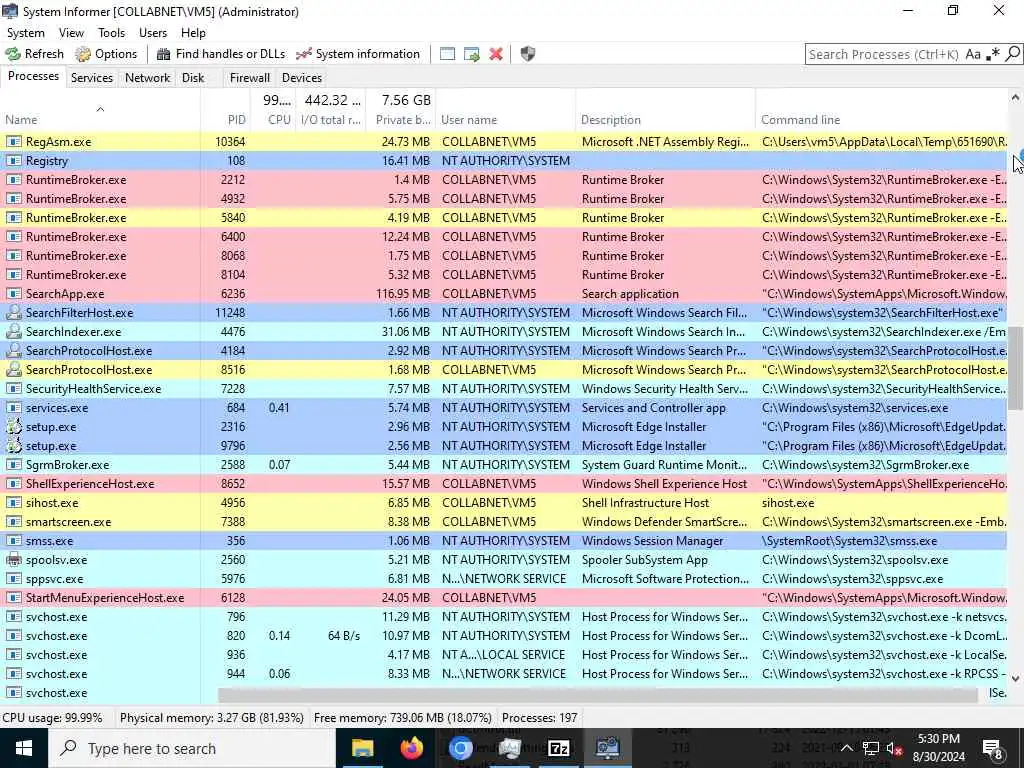Screen dimensions: 1024x768
Task: Select svchost.exe with PID 796
Action: (504, 616)
